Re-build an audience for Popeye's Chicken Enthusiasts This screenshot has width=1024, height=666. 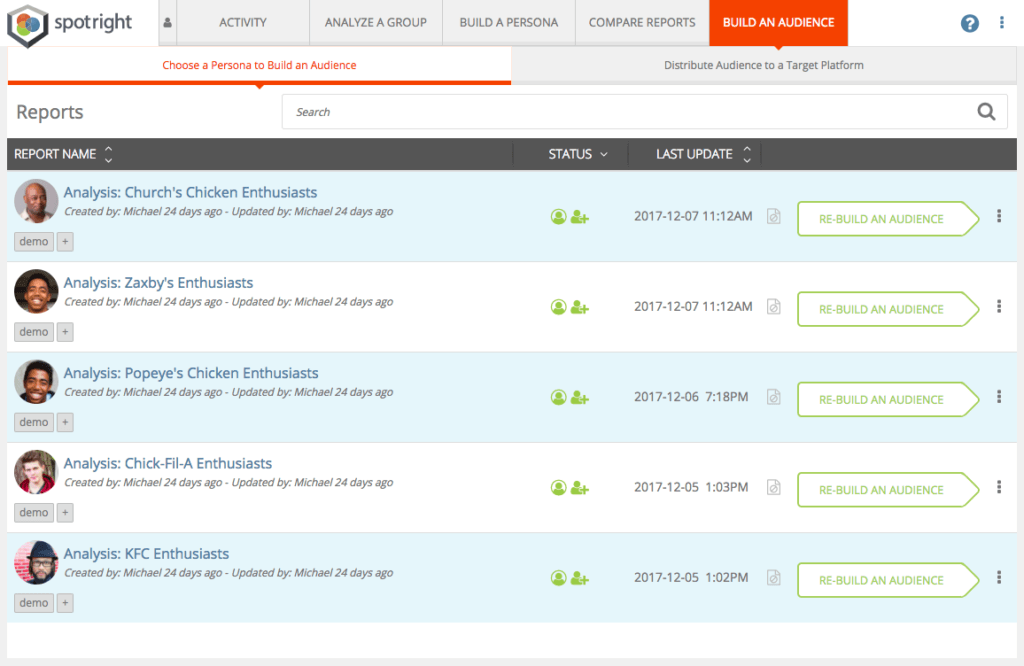tap(888, 400)
